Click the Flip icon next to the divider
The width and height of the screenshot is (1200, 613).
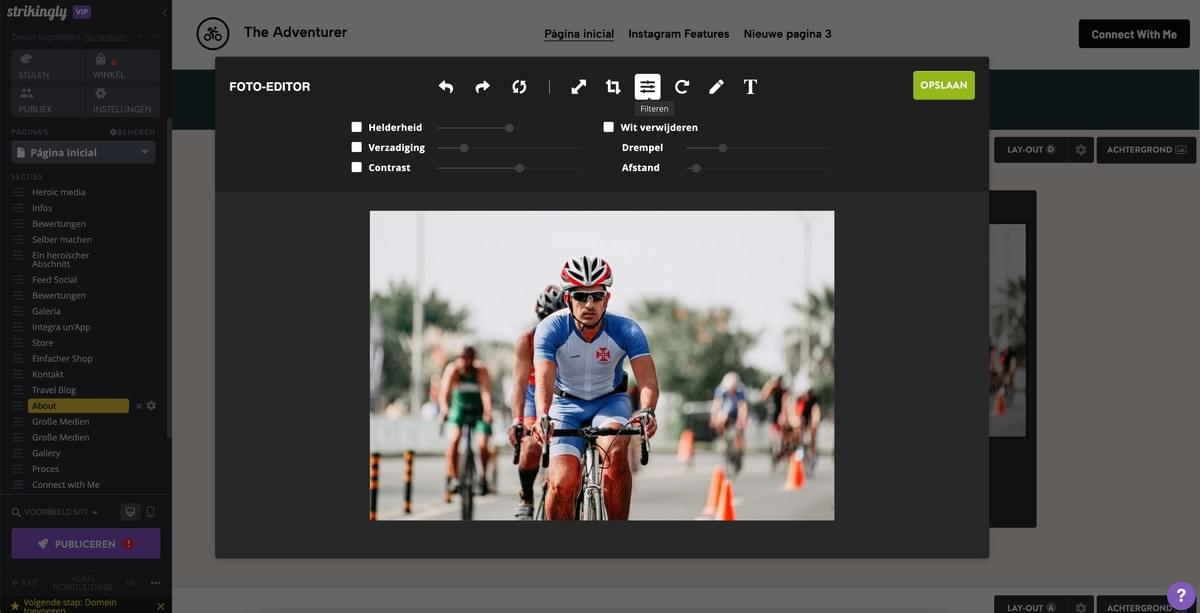(519, 86)
